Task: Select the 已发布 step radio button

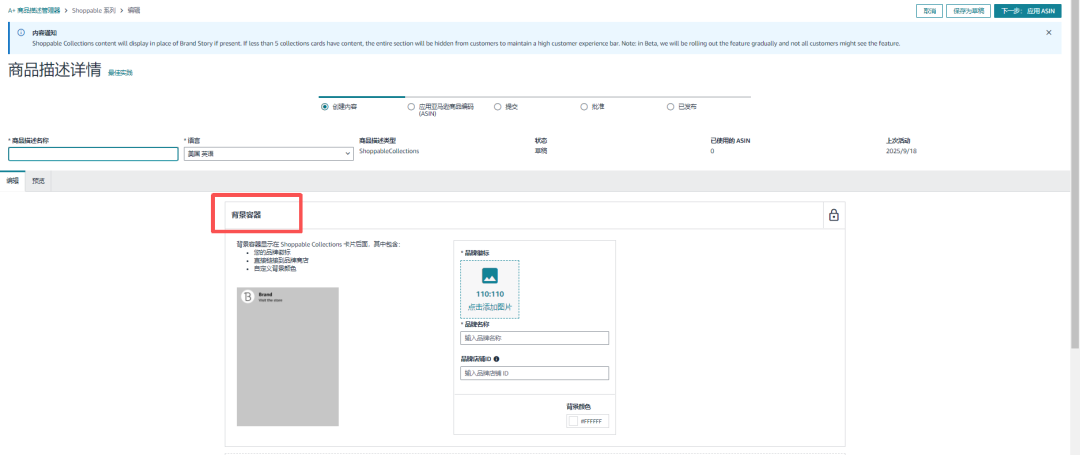Action: pyautogui.click(x=671, y=105)
